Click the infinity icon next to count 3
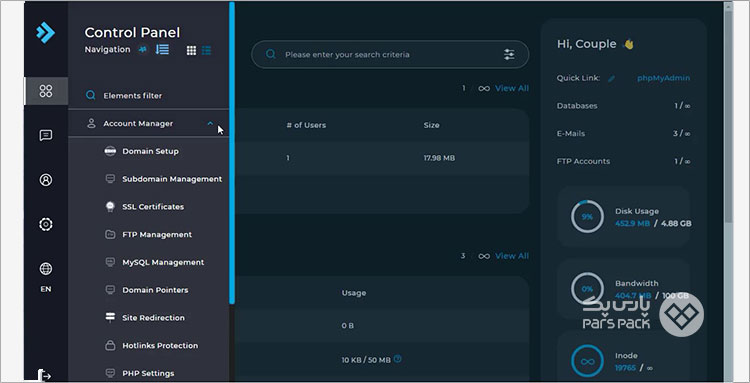The width and height of the screenshot is (750, 383). [x=484, y=256]
